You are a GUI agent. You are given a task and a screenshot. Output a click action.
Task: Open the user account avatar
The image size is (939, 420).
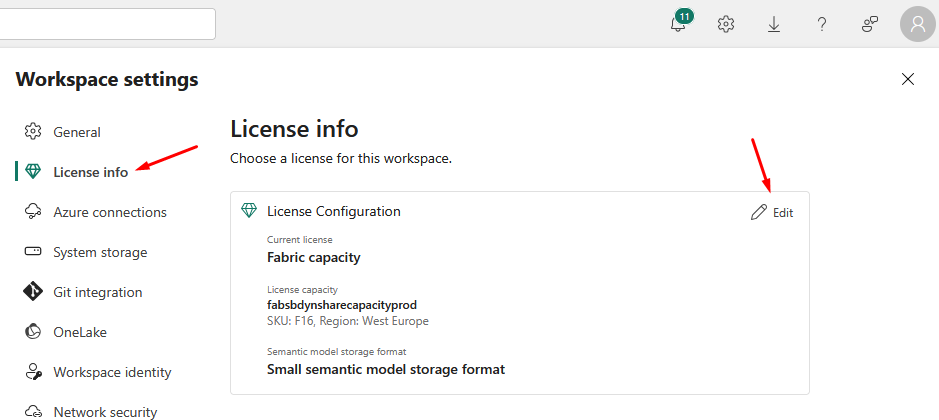(917, 24)
